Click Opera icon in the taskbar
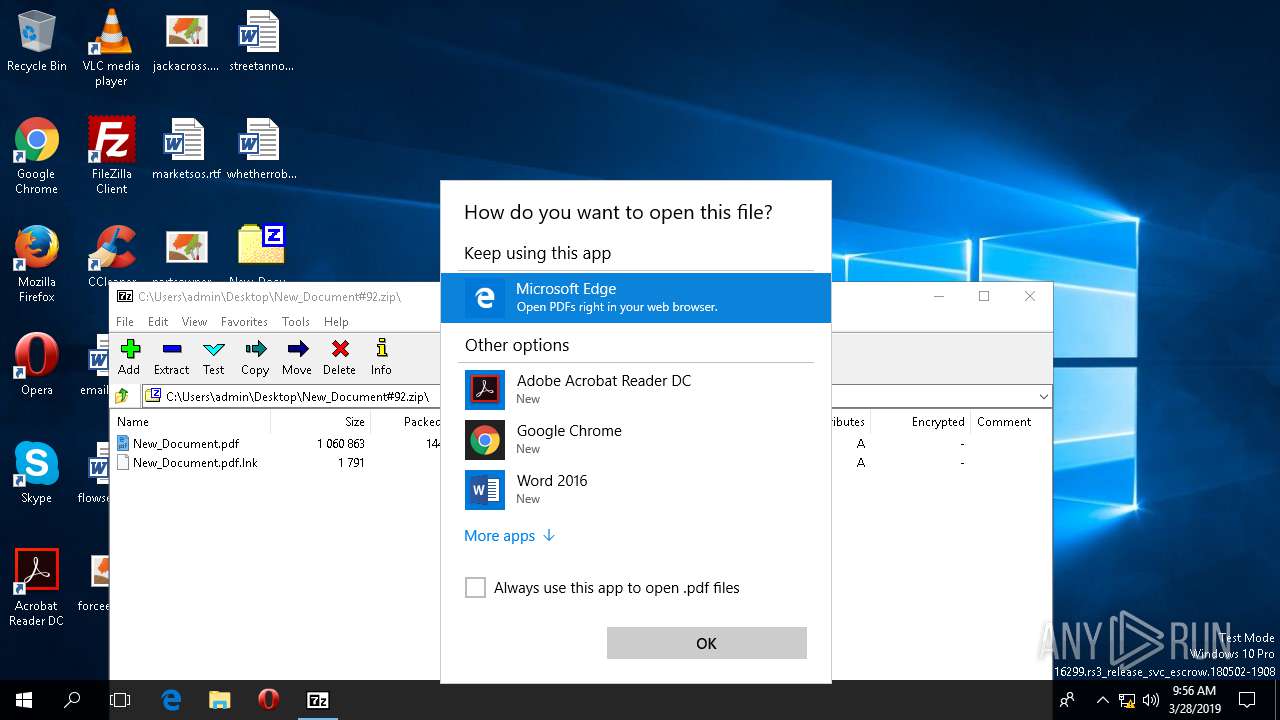Viewport: 1280px width, 720px height. coord(268,700)
